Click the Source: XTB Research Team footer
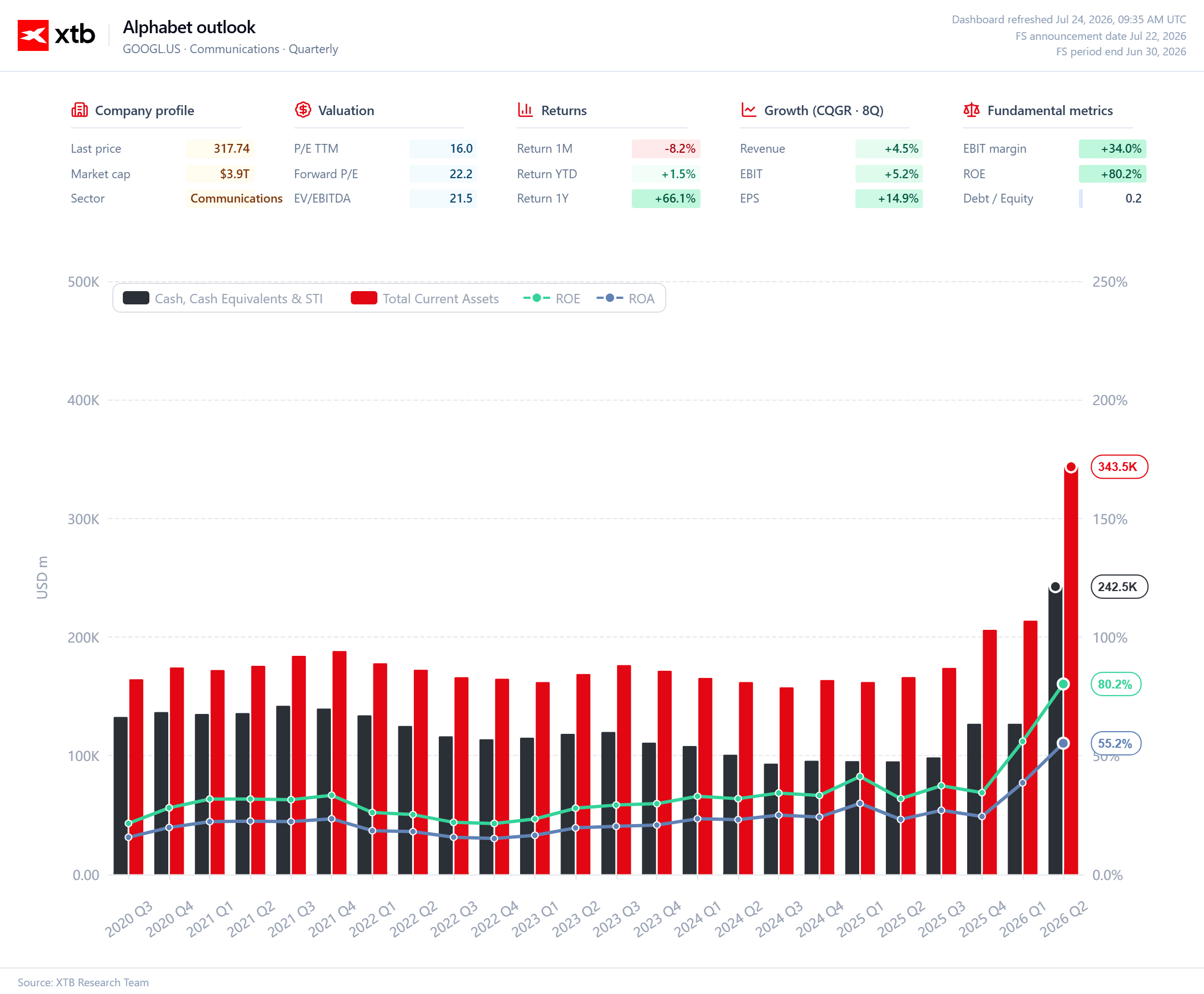Image resolution: width=1204 pixels, height=994 pixels. (x=83, y=982)
